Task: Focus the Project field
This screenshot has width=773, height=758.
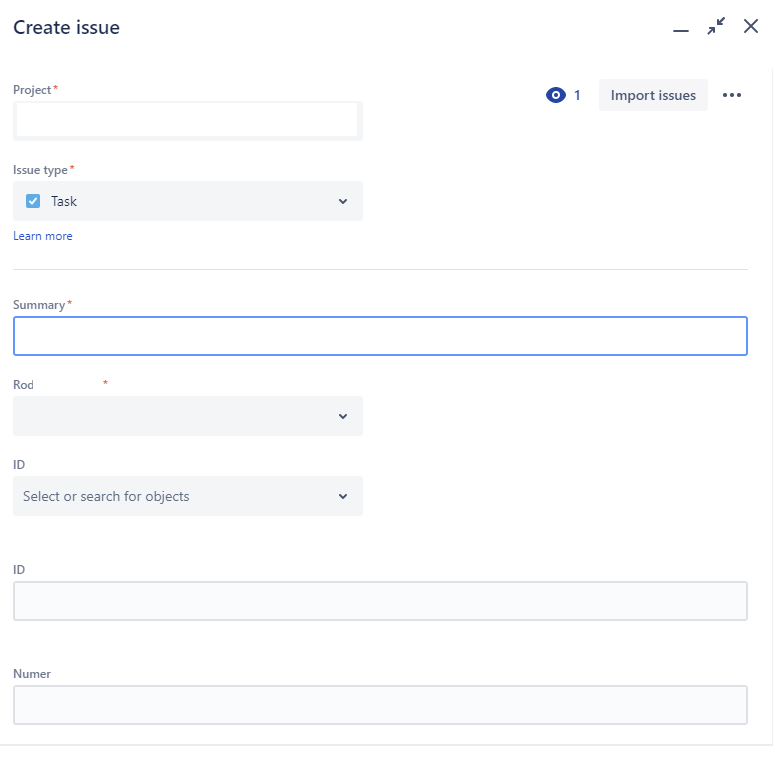Action: 188,121
